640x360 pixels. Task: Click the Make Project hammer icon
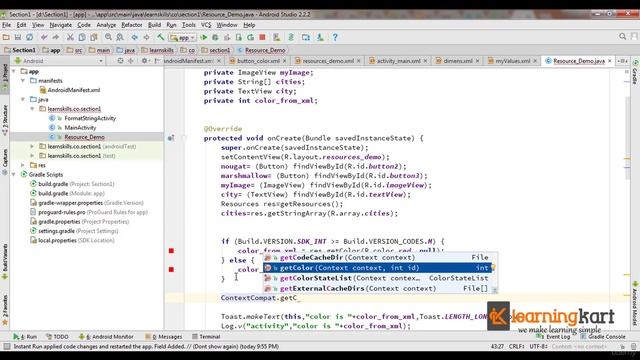[160, 37]
